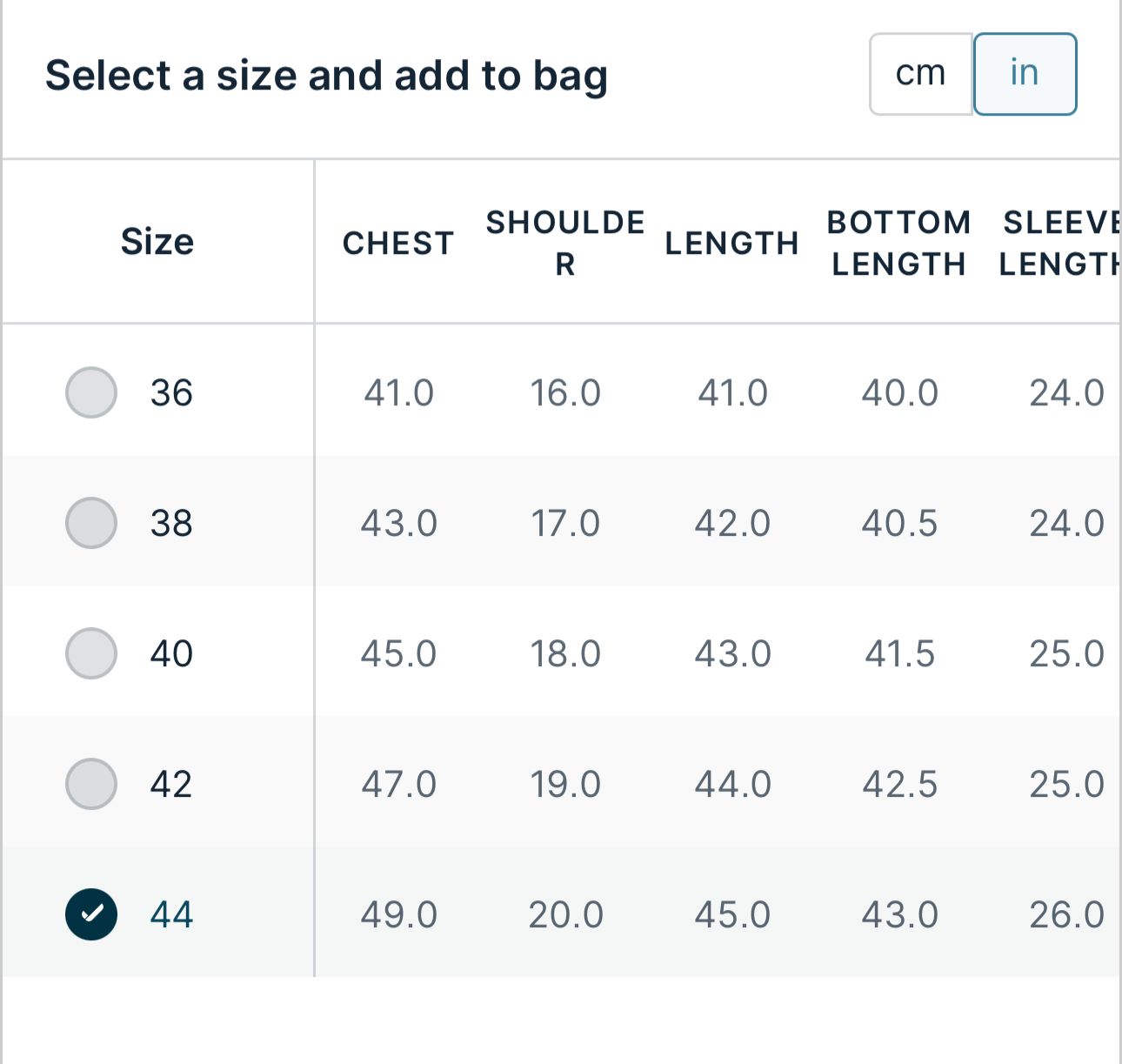
Task: Click the LENGTH column header
Action: [732, 243]
